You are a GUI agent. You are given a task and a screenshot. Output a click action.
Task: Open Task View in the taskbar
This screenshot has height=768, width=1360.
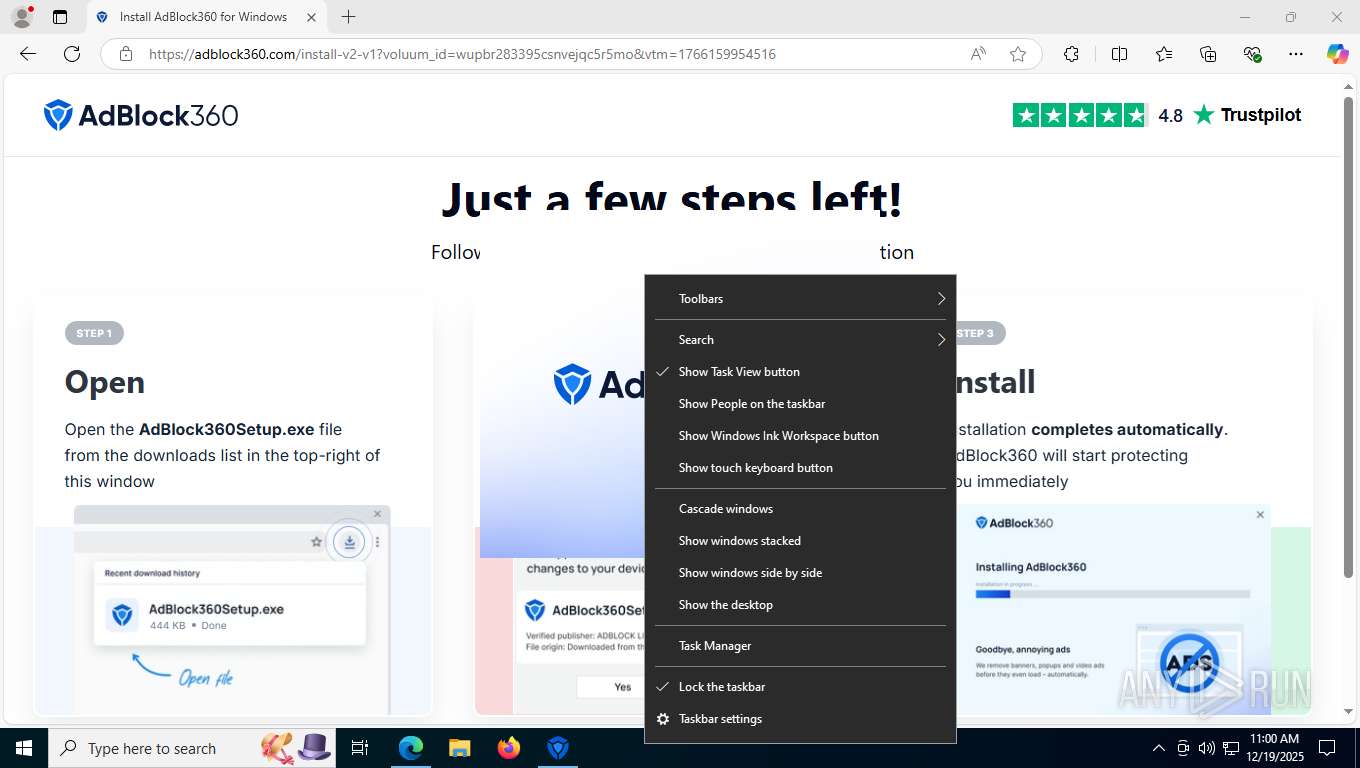coord(360,748)
